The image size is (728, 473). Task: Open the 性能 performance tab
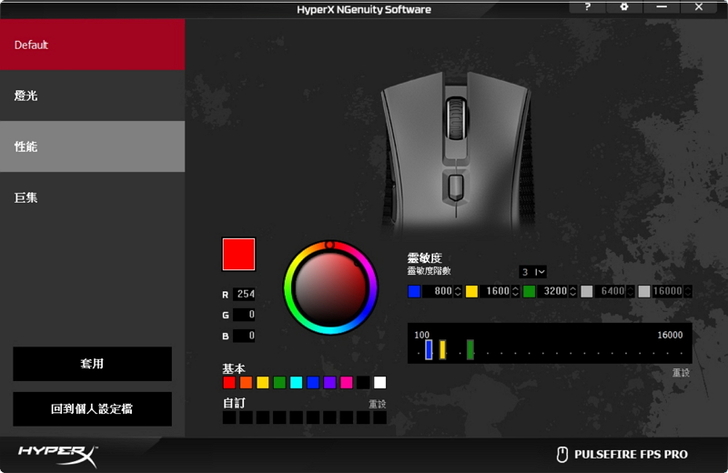92,147
